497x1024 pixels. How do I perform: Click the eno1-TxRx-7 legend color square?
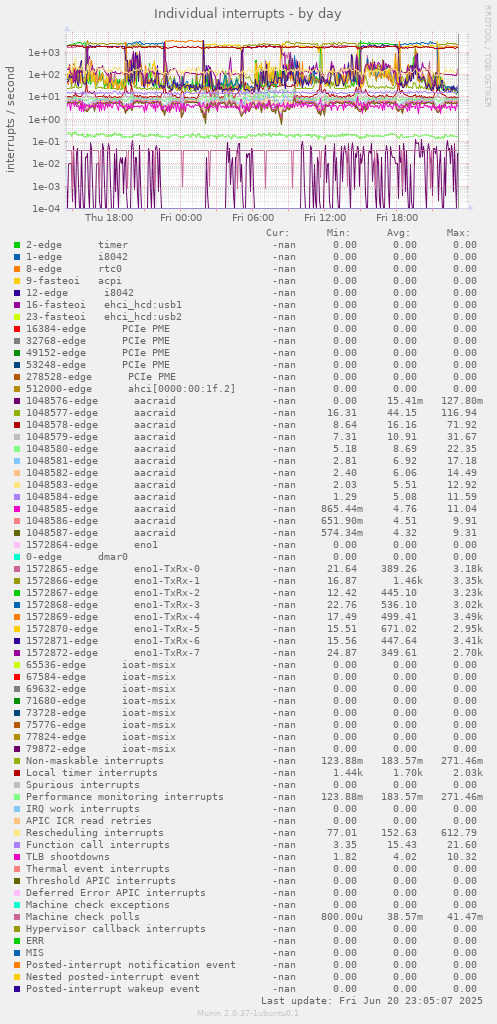pos(17,653)
